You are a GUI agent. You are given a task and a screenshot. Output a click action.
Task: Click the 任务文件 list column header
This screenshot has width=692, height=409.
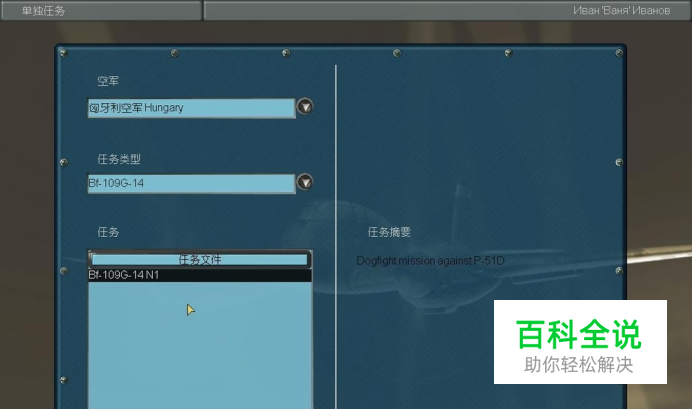tap(200, 259)
